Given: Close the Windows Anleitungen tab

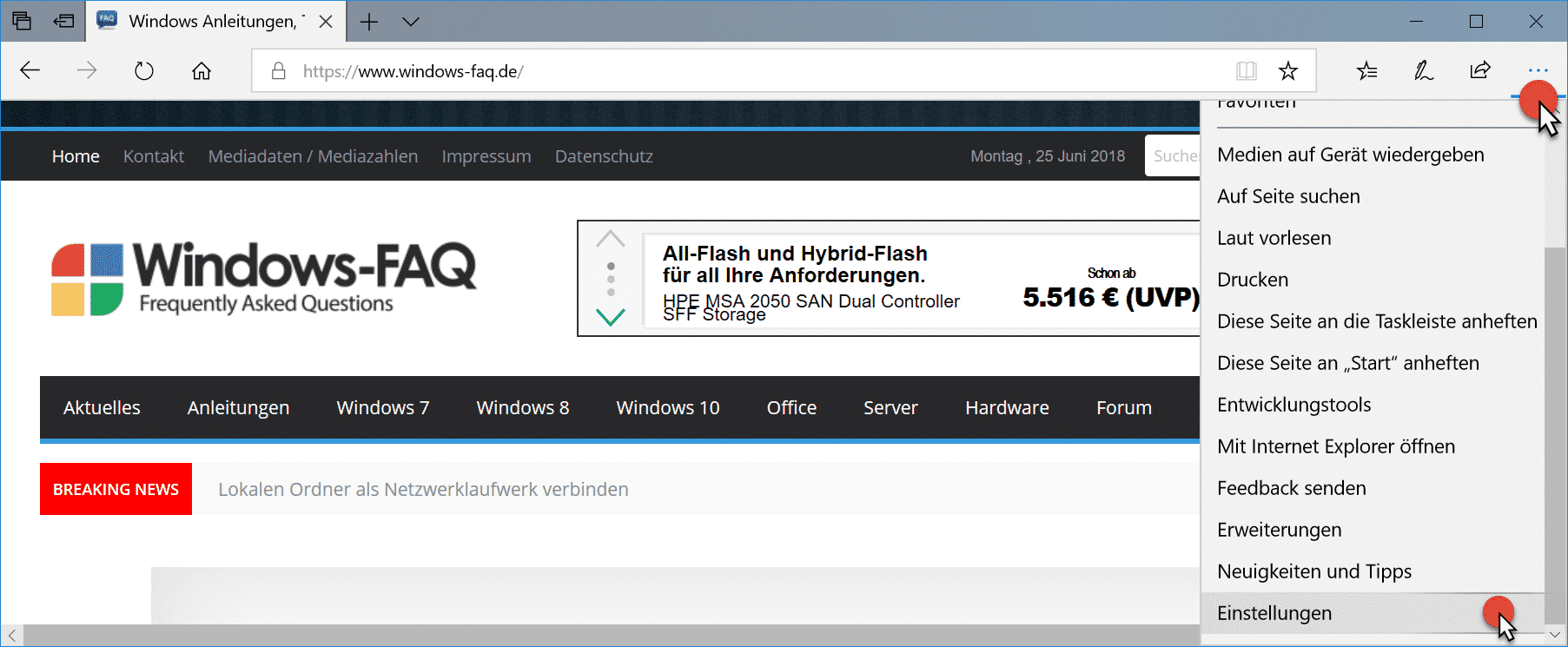Looking at the screenshot, I should pyautogui.click(x=326, y=22).
